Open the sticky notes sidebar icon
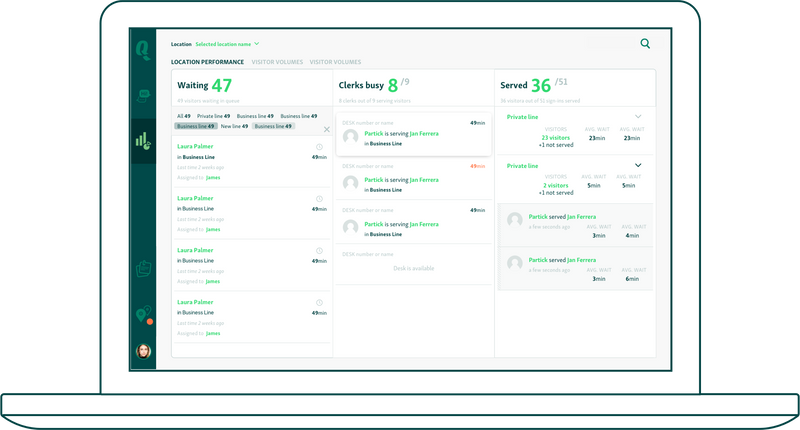Screen dimensions: 800x430 [143, 269]
